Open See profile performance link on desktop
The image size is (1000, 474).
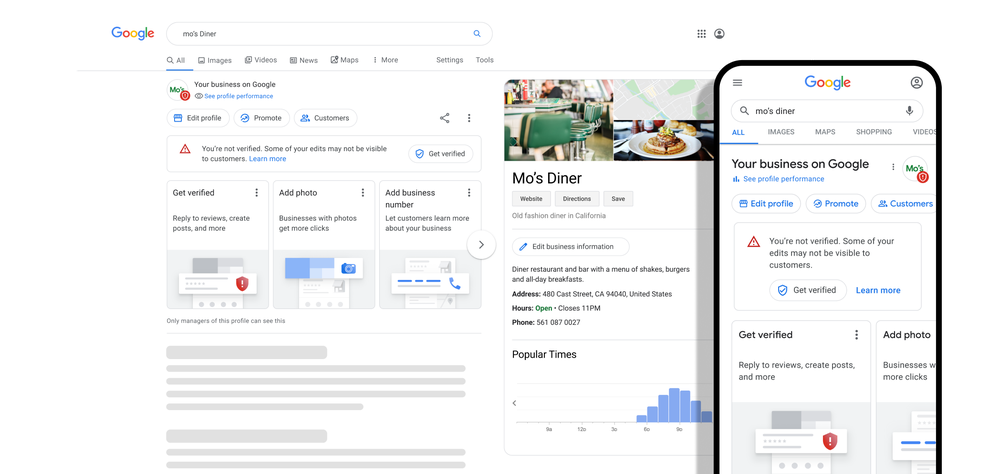(x=233, y=96)
